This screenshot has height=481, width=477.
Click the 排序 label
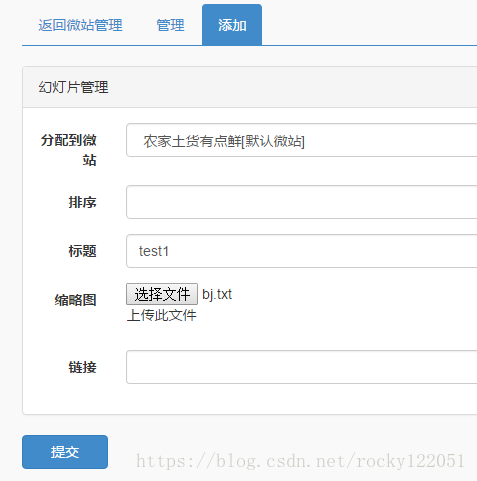tap(83, 202)
